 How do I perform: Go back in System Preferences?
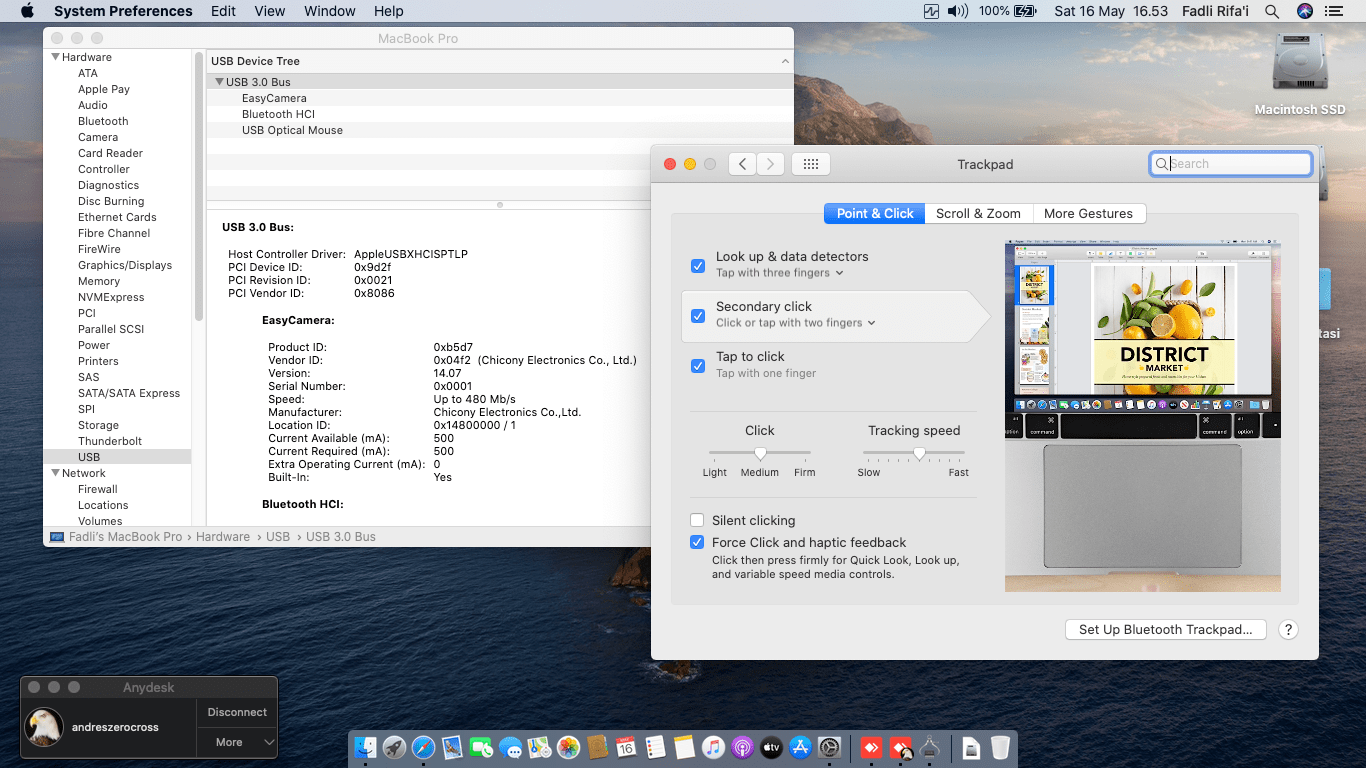coord(742,164)
